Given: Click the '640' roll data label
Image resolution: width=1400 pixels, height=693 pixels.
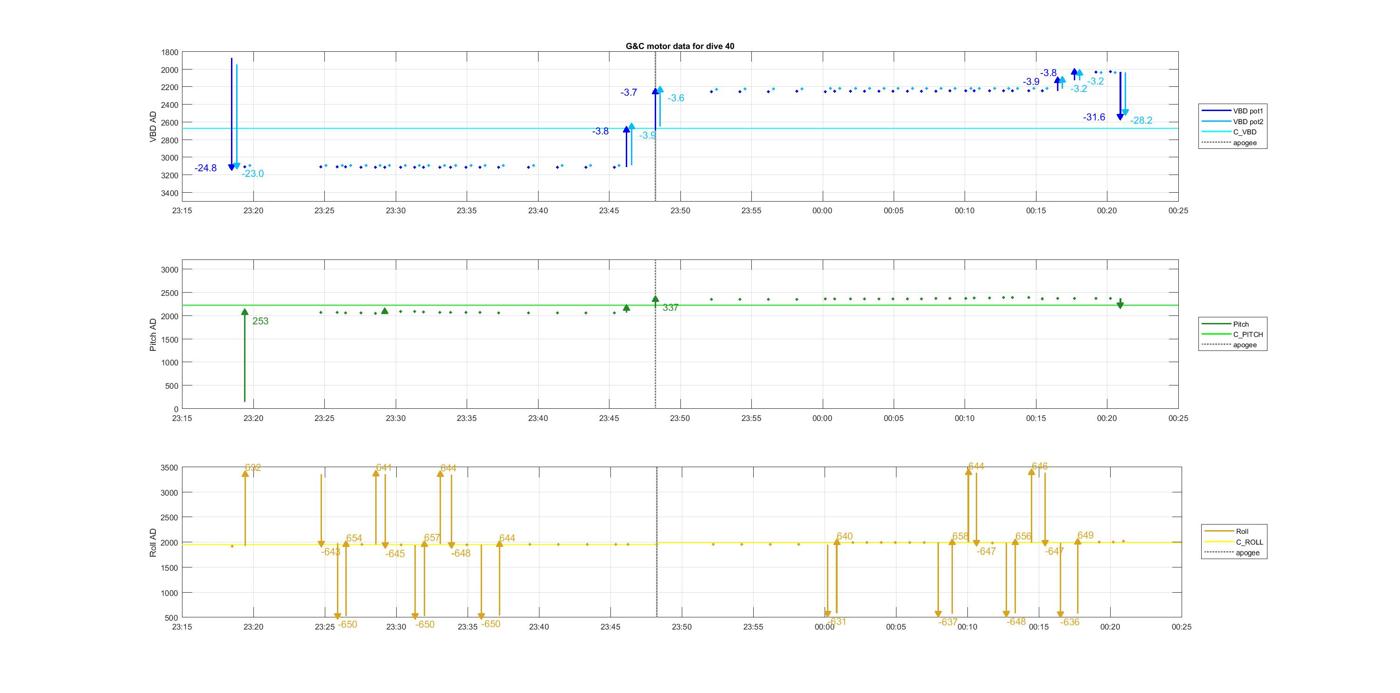Looking at the screenshot, I should (x=845, y=537).
